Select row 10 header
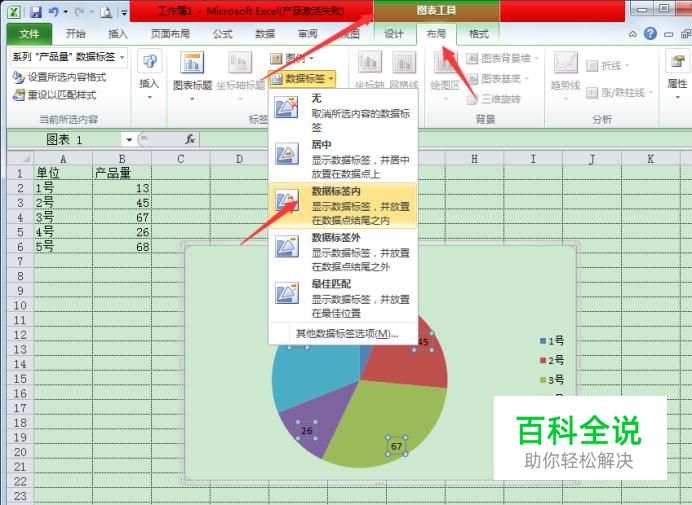Viewport: 692px width, 505px height. [x=20, y=305]
